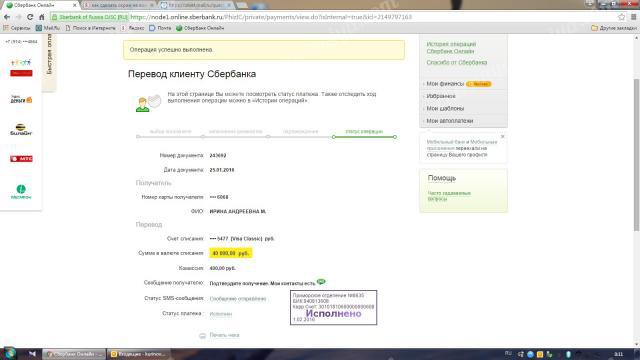Screen dimensions: 640x360
Task: Switch to the second browser tab
Action: (x=118, y=5)
